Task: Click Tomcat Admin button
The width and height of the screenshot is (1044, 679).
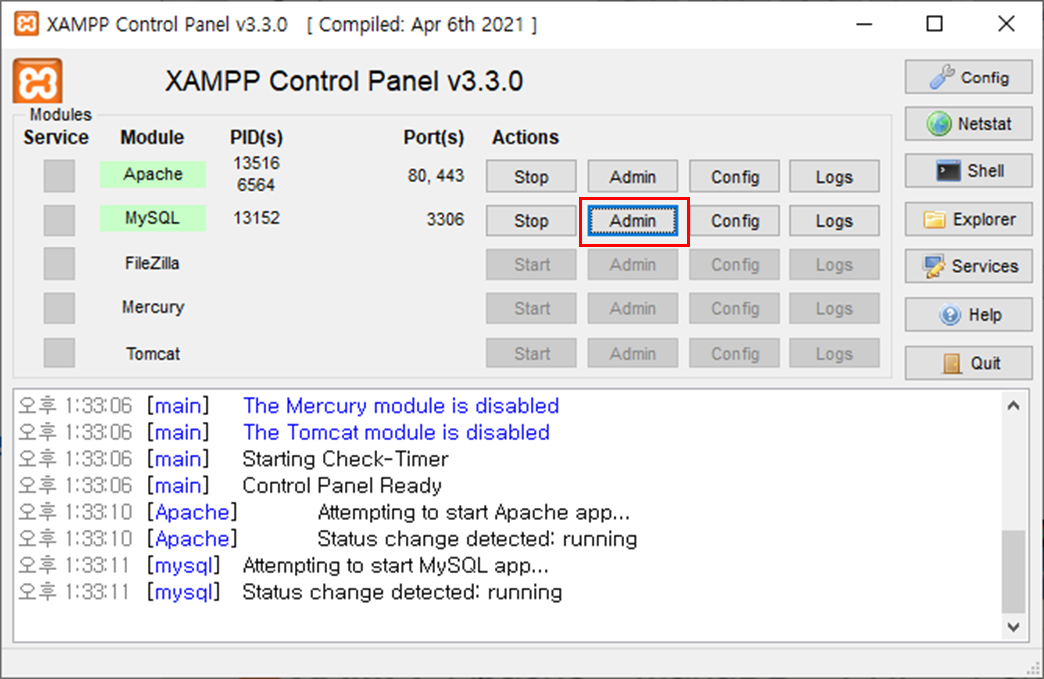Action: coord(633,353)
